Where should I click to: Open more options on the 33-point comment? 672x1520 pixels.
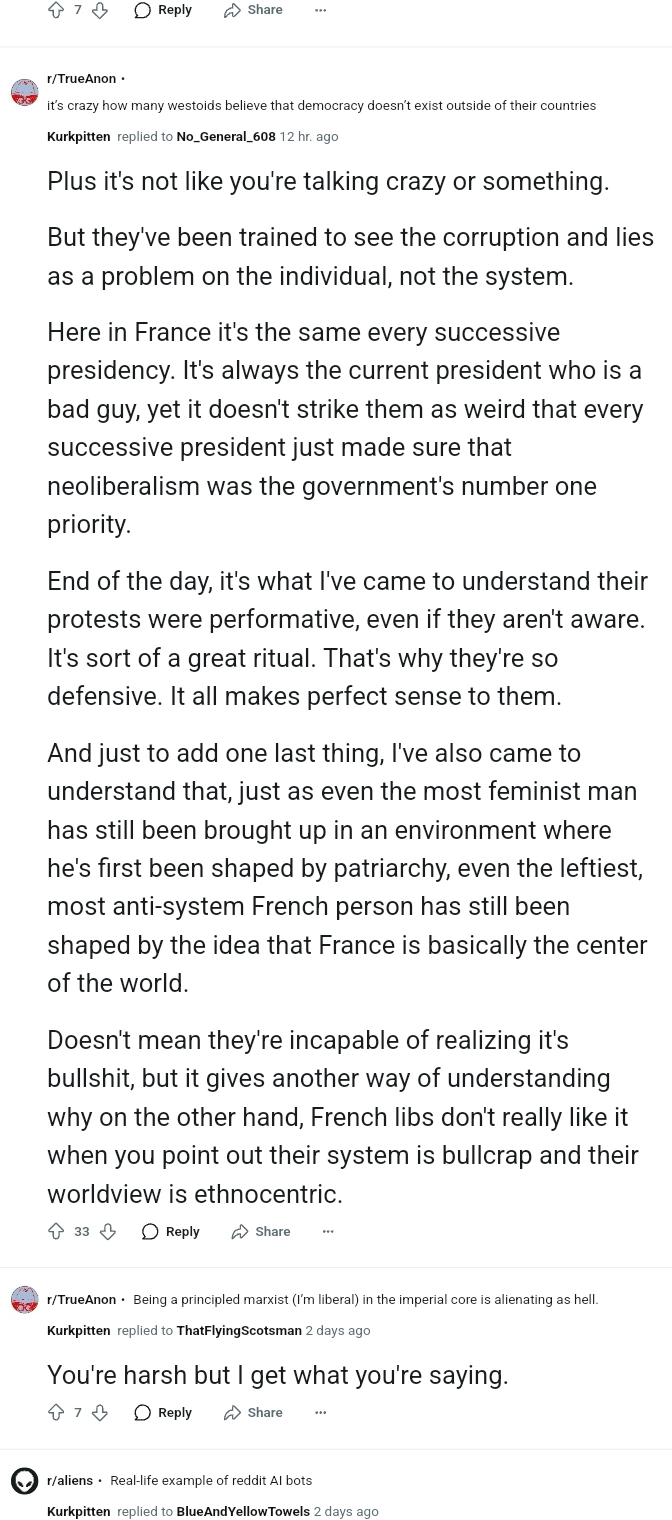tap(328, 1231)
